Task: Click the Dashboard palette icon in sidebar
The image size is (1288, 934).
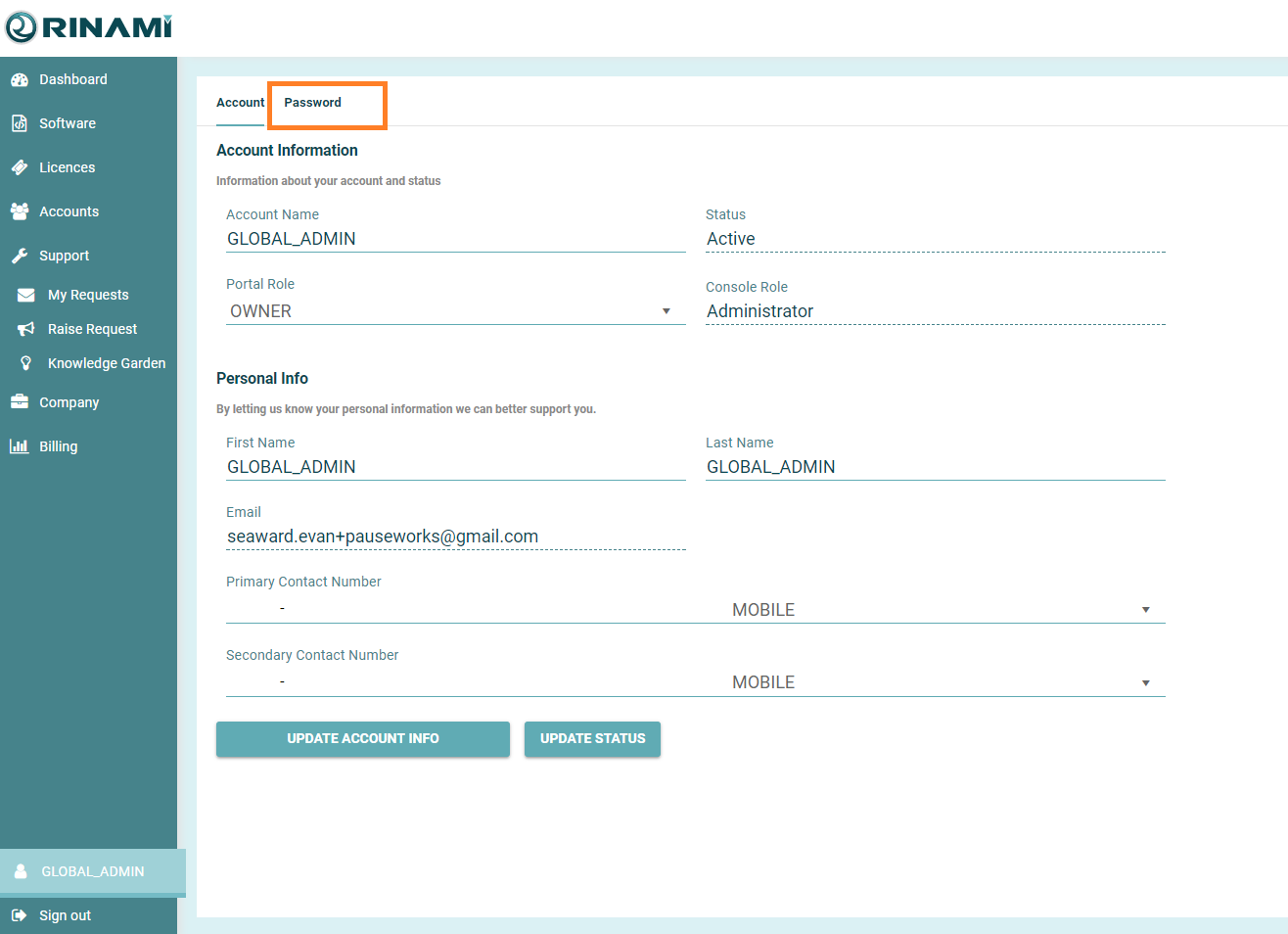Action: point(20,80)
